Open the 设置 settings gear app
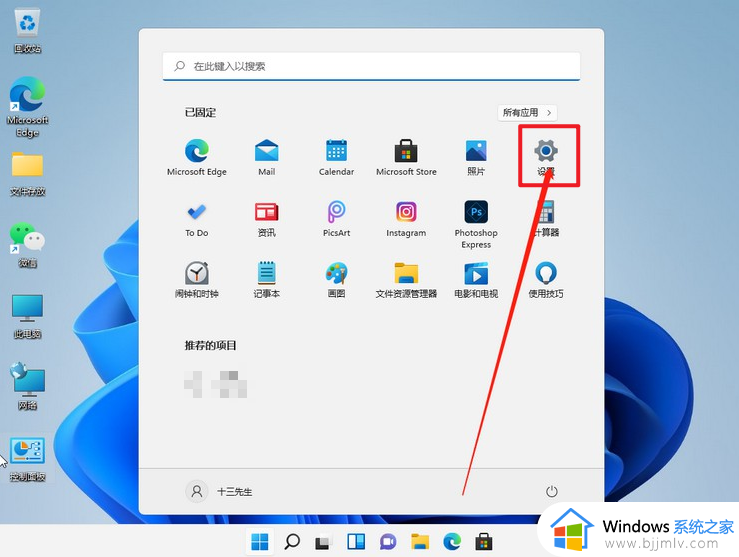This screenshot has height=557, width=739. (546, 157)
